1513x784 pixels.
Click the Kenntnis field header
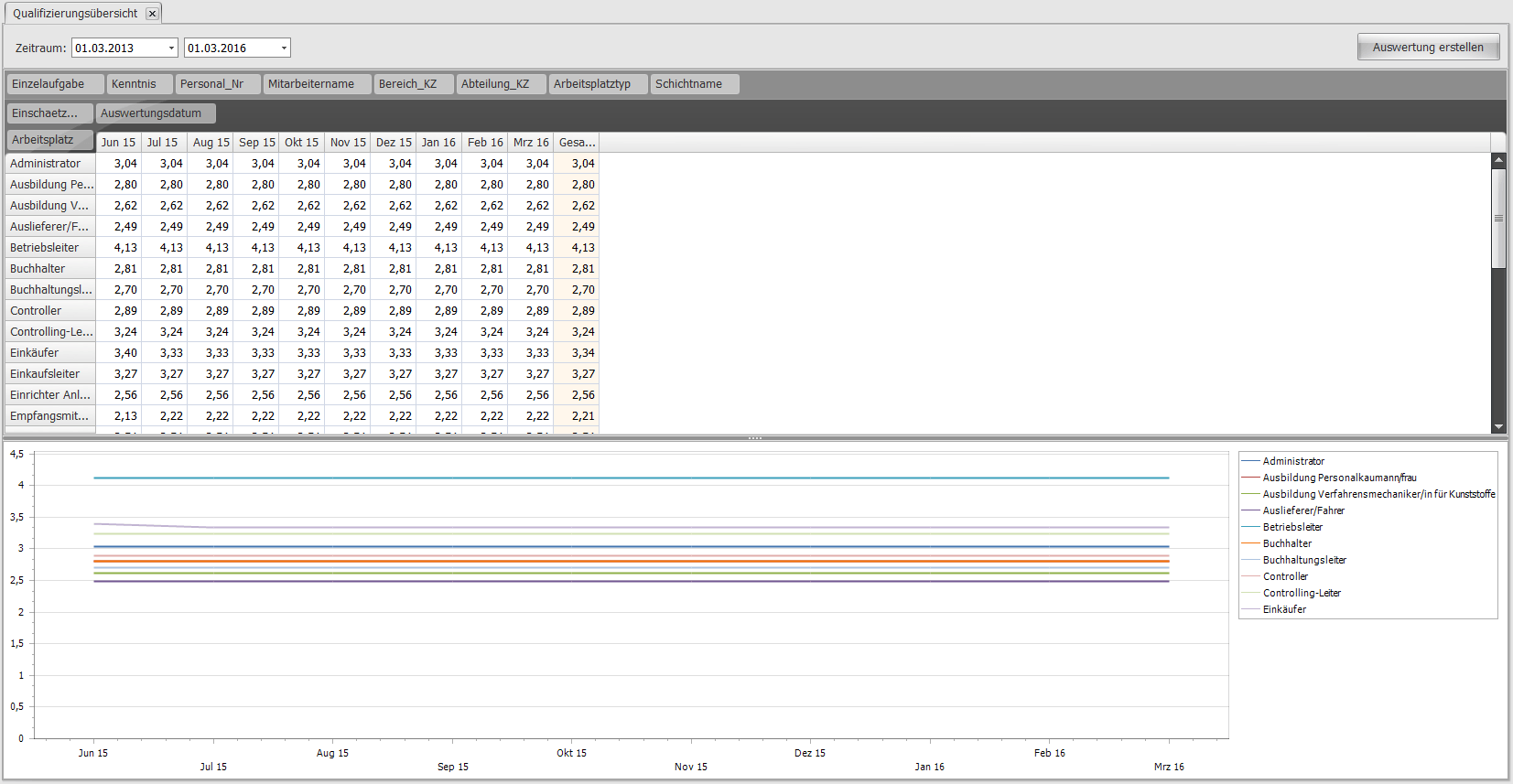coord(139,84)
